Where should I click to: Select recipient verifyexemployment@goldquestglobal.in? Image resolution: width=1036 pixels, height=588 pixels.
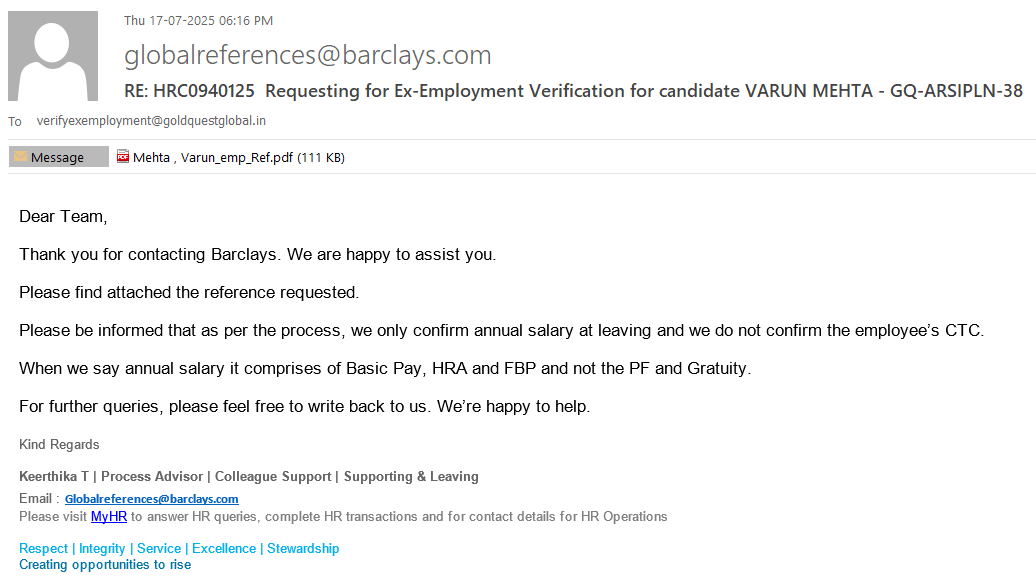[151, 121]
